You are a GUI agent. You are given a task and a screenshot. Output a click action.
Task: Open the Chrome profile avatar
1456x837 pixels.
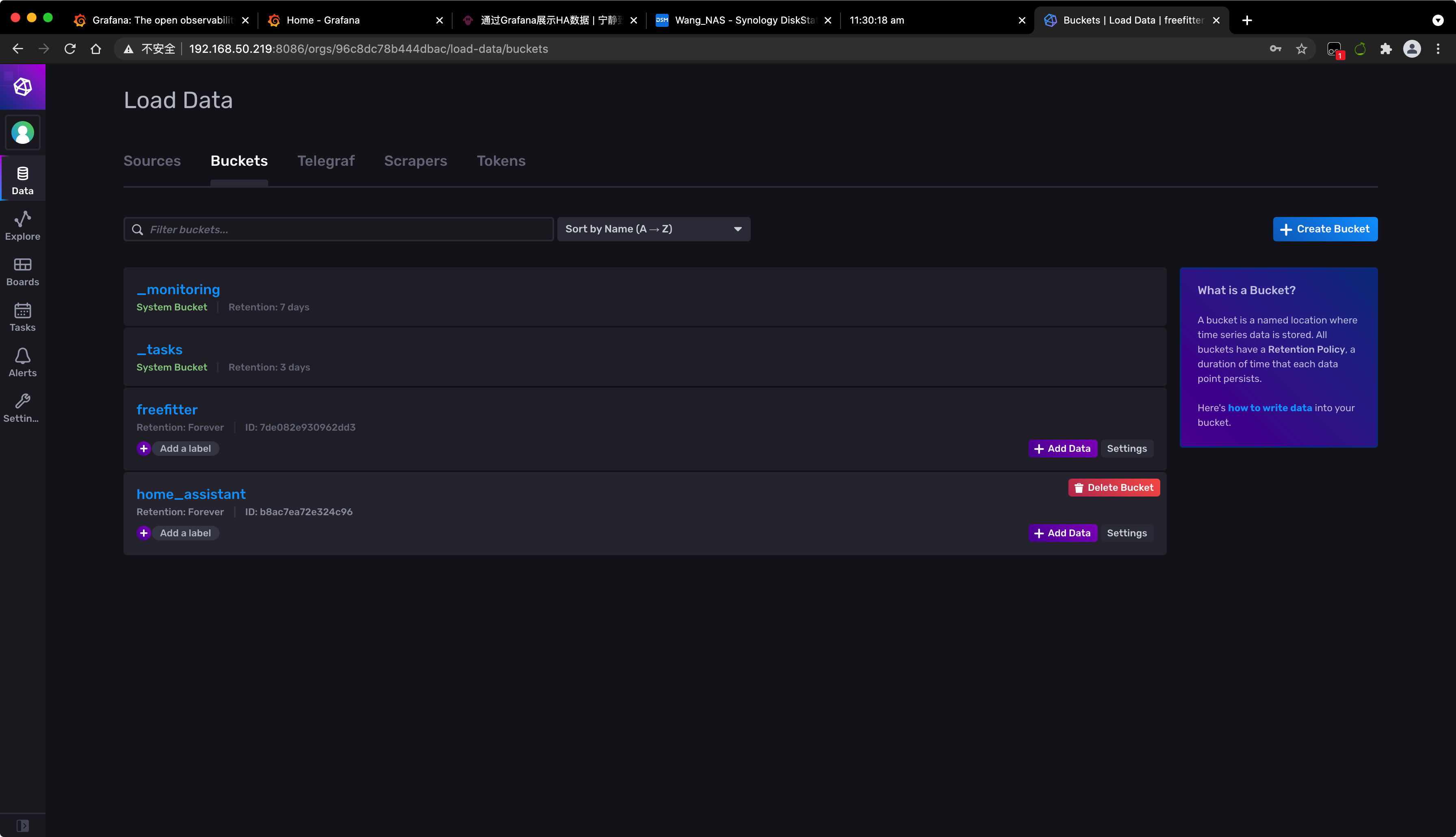[x=1412, y=49]
